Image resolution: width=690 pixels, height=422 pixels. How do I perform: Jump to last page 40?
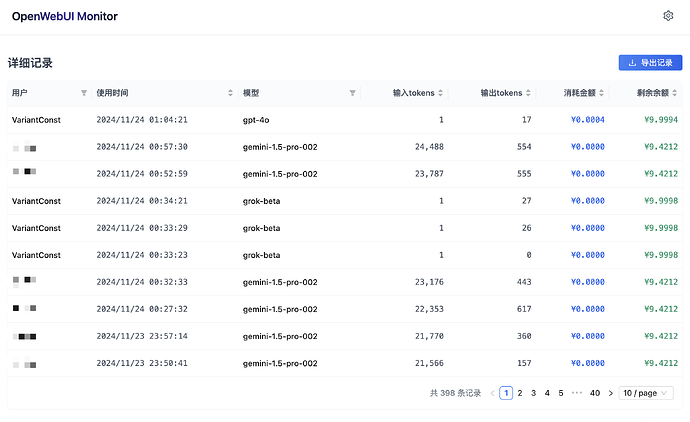pyautogui.click(x=595, y=393)
